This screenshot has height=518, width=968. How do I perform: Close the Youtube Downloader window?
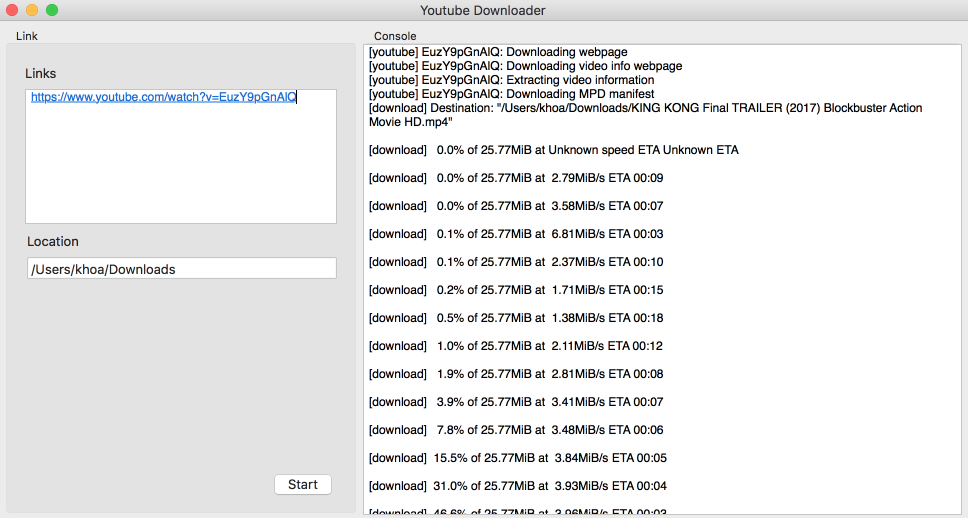(12, 10)
